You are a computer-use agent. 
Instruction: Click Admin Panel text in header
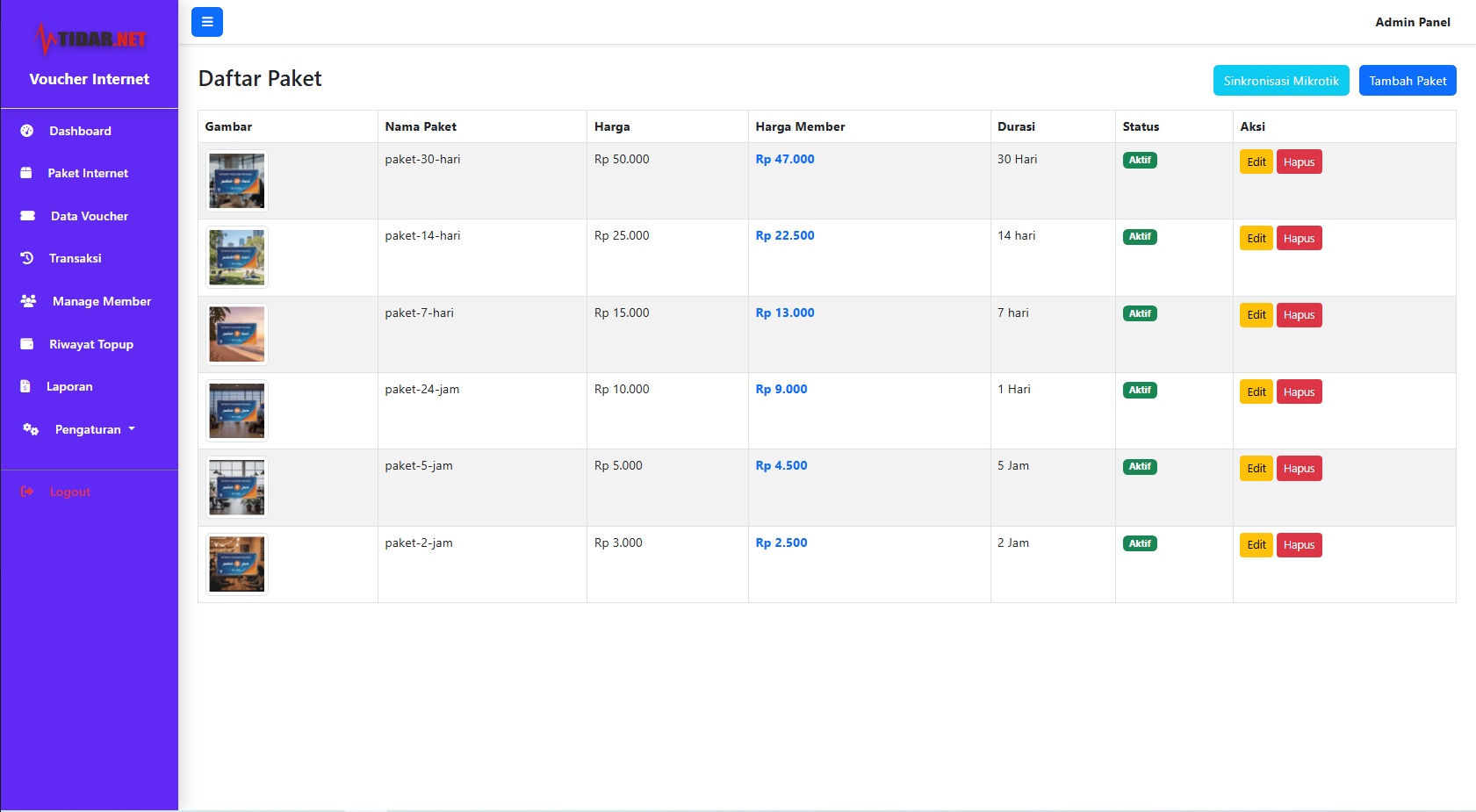1412,22
